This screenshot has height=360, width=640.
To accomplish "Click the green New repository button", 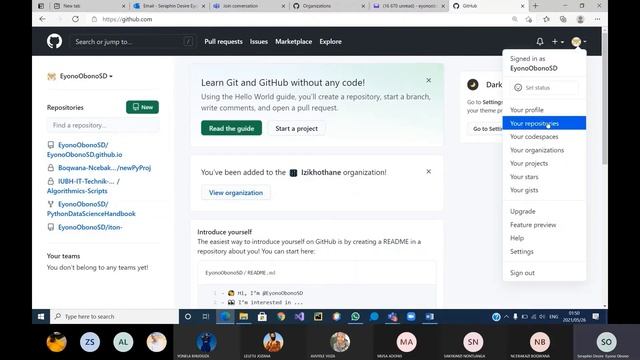I will pyautogui.click(x=142, y=107).
